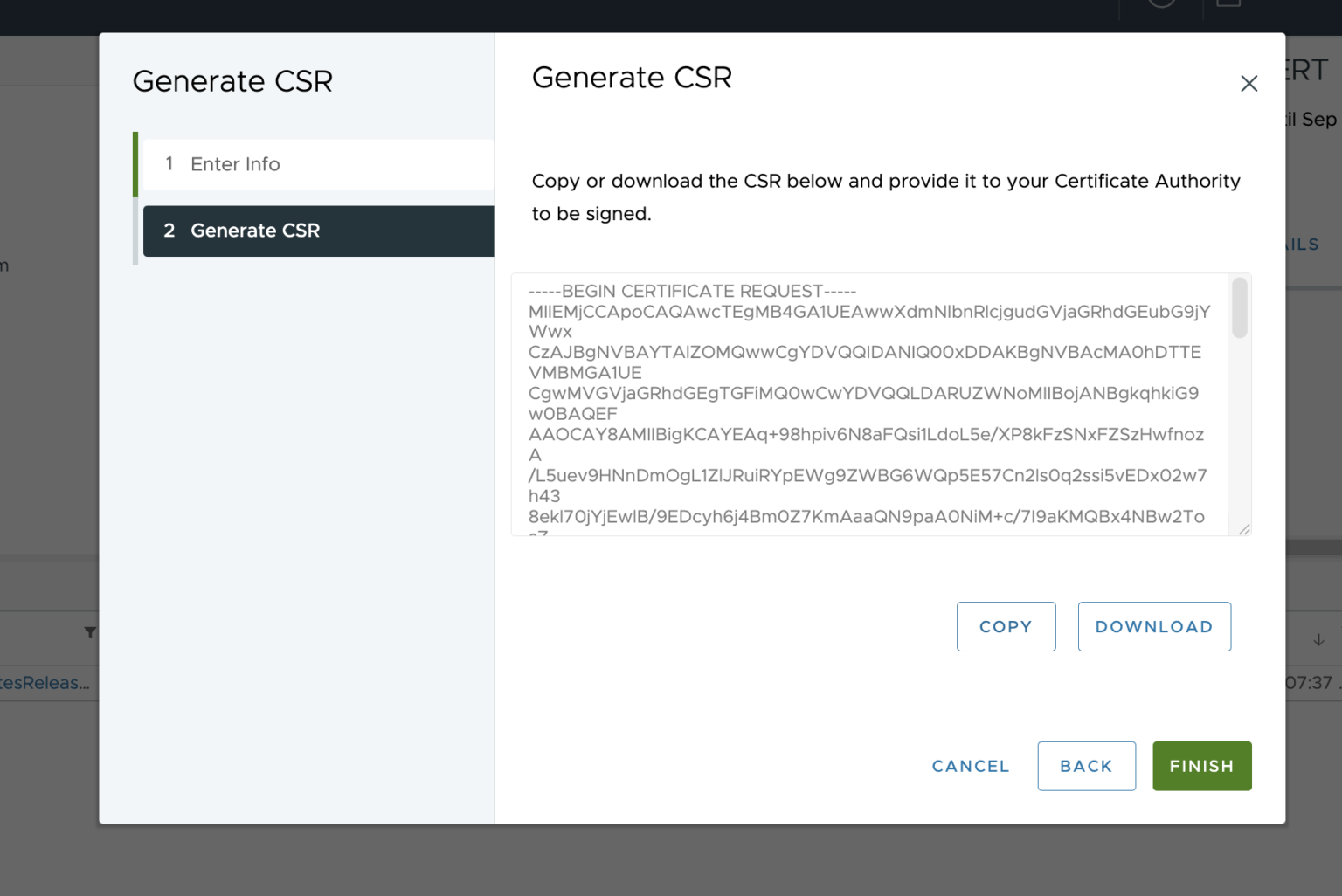
Task: Click the resize handle of the CSR text box
Action: point(1244,529)
